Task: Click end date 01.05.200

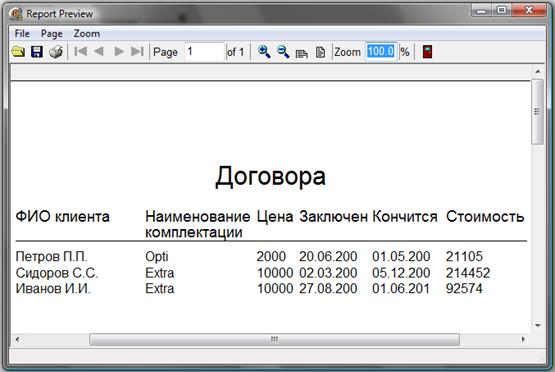Action: pos(401,257)
